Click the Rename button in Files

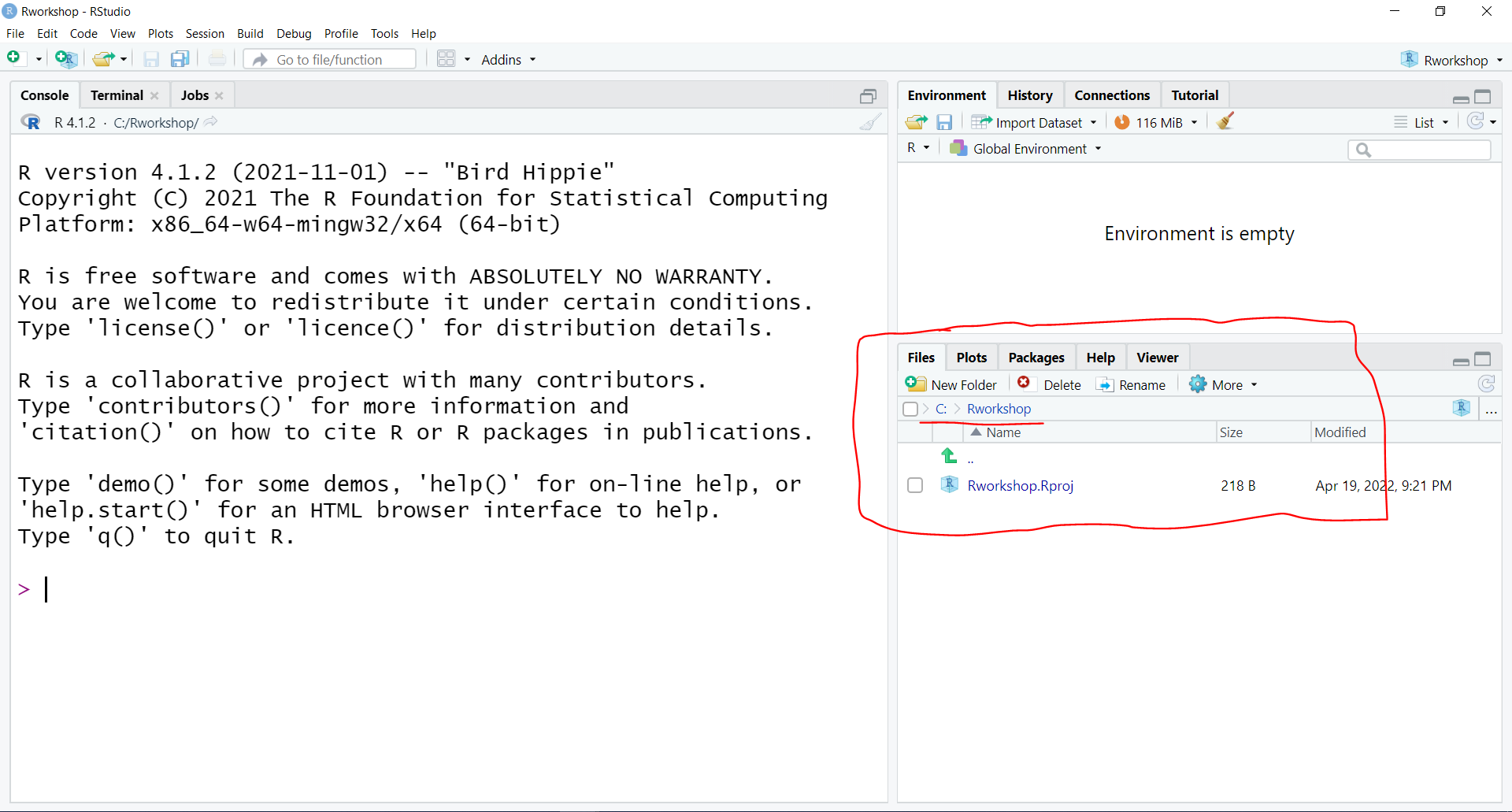point(1131,384)
